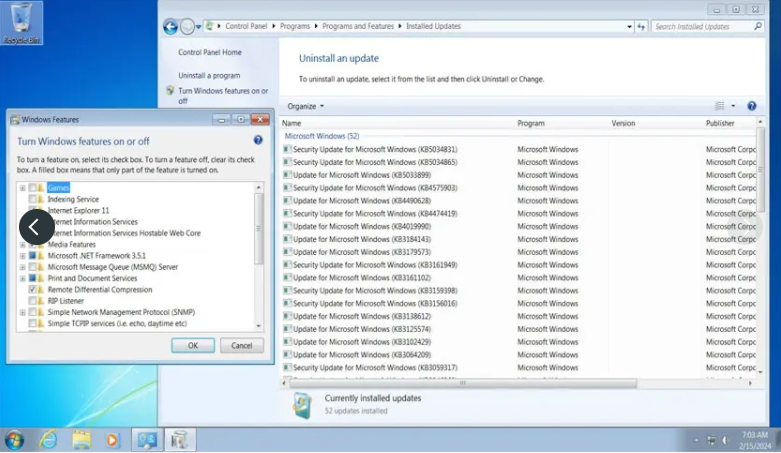The height and width of the screenshot is (453, 781).
Task: Click the icon of update KB3184143
Action: click(287, 239)
